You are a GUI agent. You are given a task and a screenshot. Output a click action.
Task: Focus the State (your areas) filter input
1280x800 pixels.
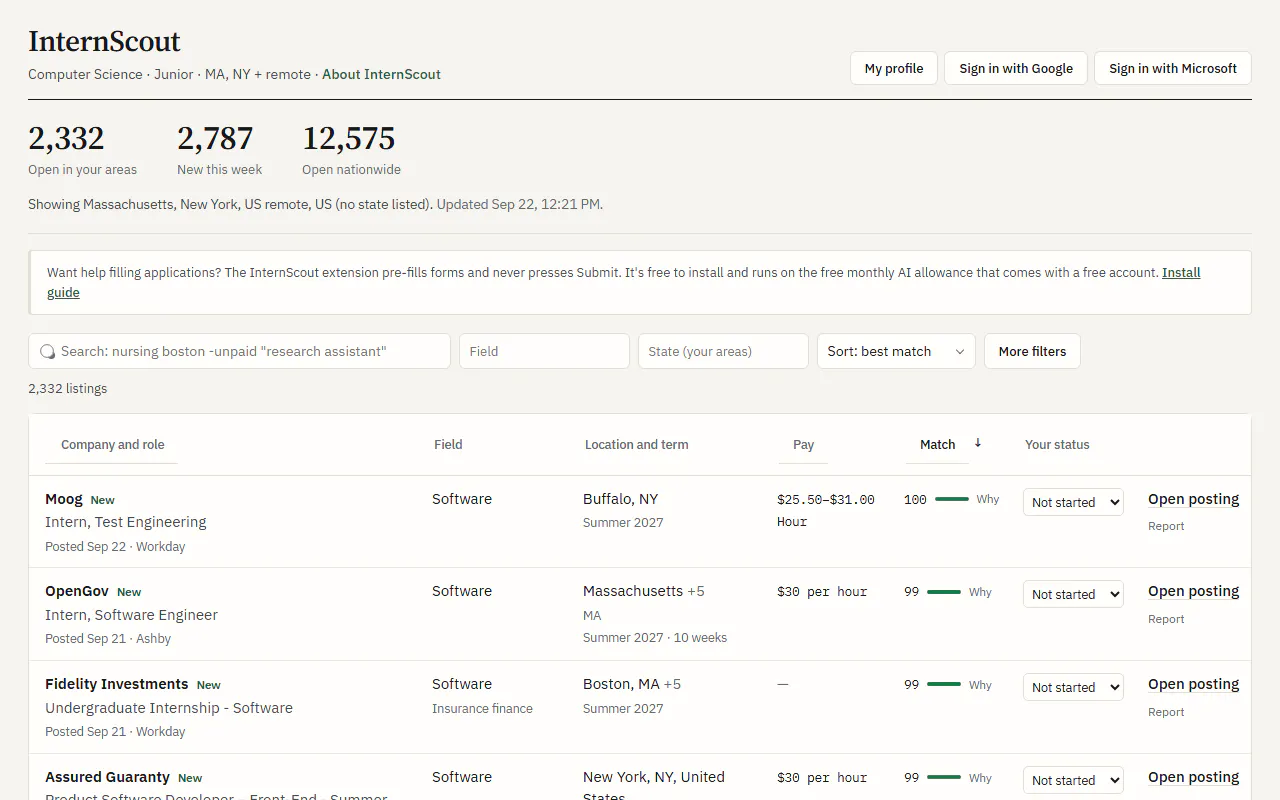pos(723,351)
